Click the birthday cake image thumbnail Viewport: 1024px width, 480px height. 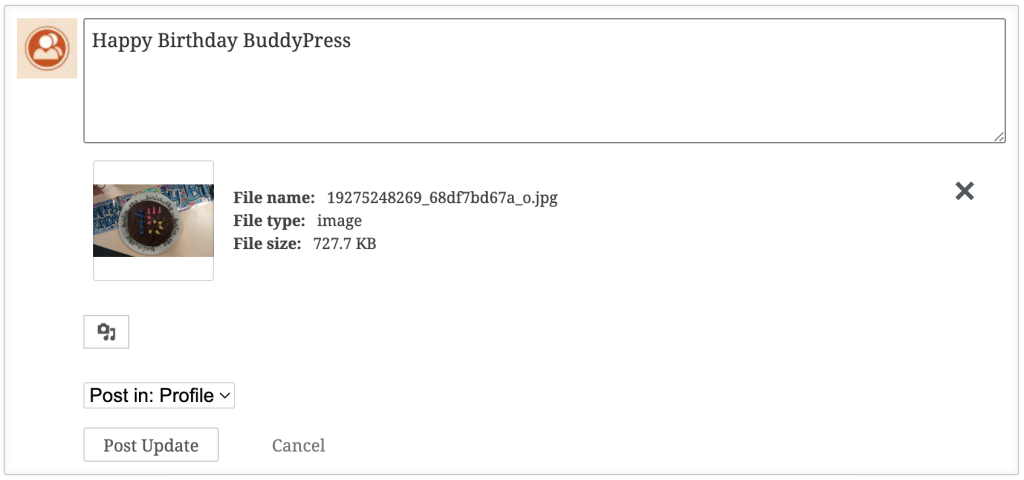tap(153, 220)
